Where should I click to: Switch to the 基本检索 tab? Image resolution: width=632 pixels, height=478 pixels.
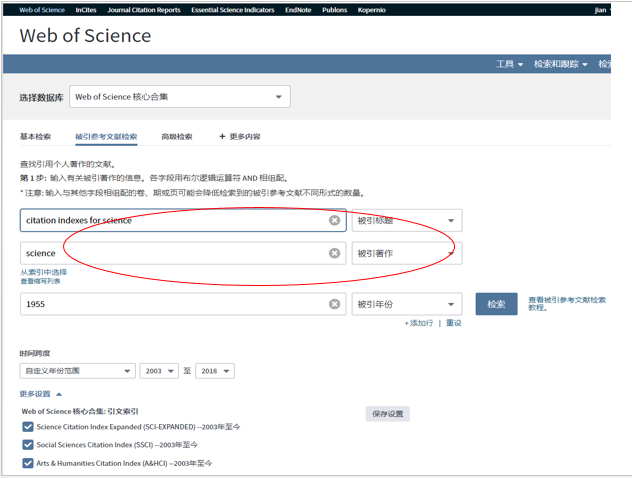pyautogui.click(x=35, y=137)
